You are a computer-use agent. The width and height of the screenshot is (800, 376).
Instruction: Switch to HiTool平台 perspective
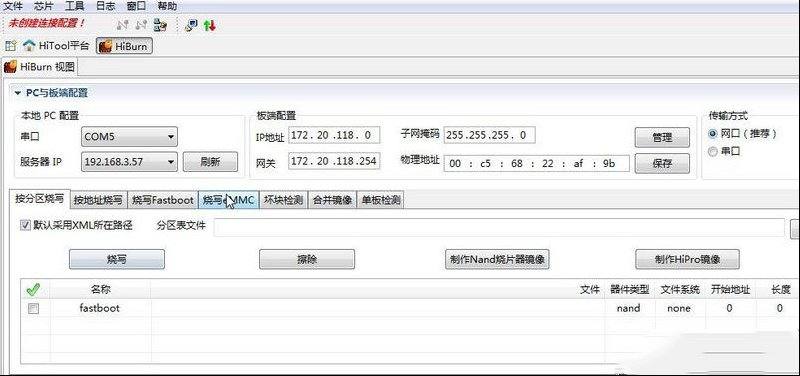56,45
